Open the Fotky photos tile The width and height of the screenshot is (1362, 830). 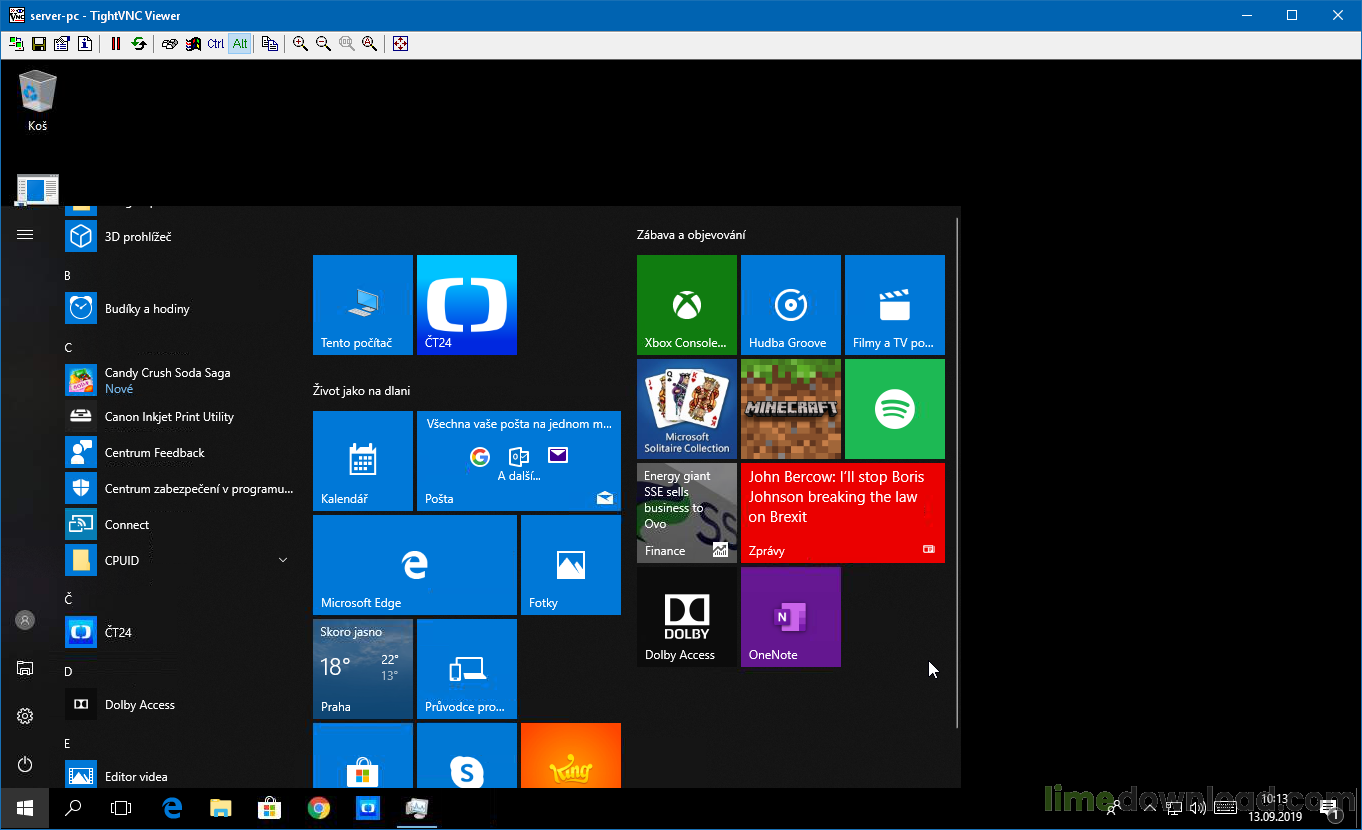tap(571, 565)
